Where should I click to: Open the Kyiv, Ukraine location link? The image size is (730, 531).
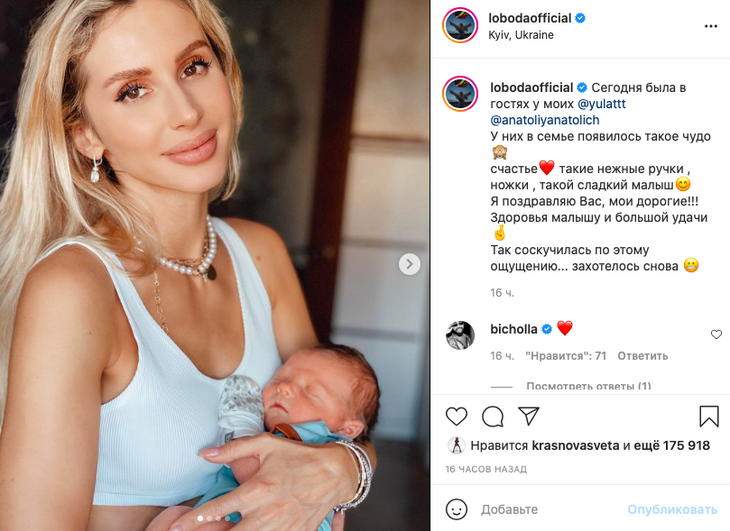point(521,35)
